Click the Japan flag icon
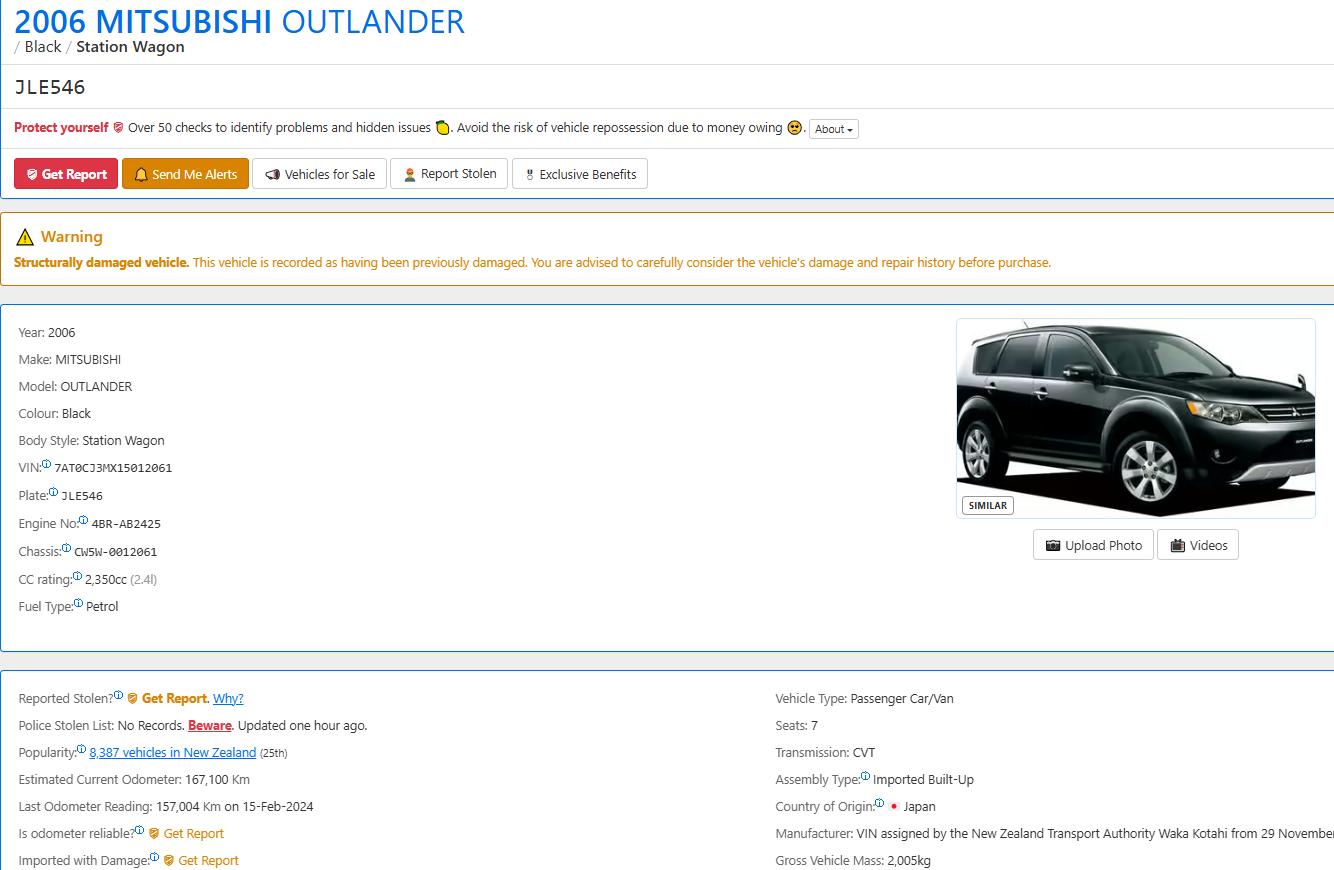 click(894, 807)
